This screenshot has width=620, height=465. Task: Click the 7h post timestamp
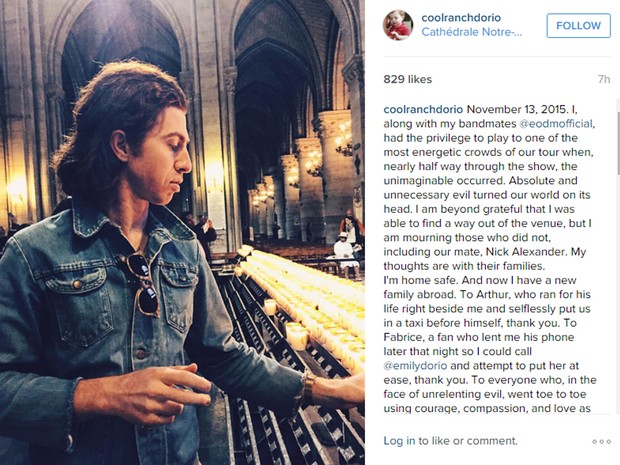pyautogui.click(x=603, y=78)
